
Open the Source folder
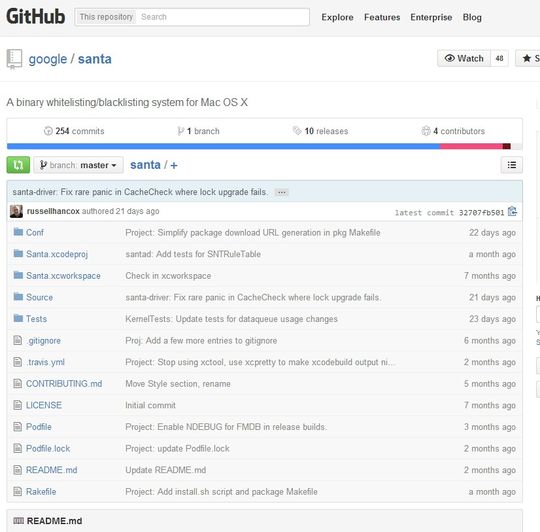[39, 297]
